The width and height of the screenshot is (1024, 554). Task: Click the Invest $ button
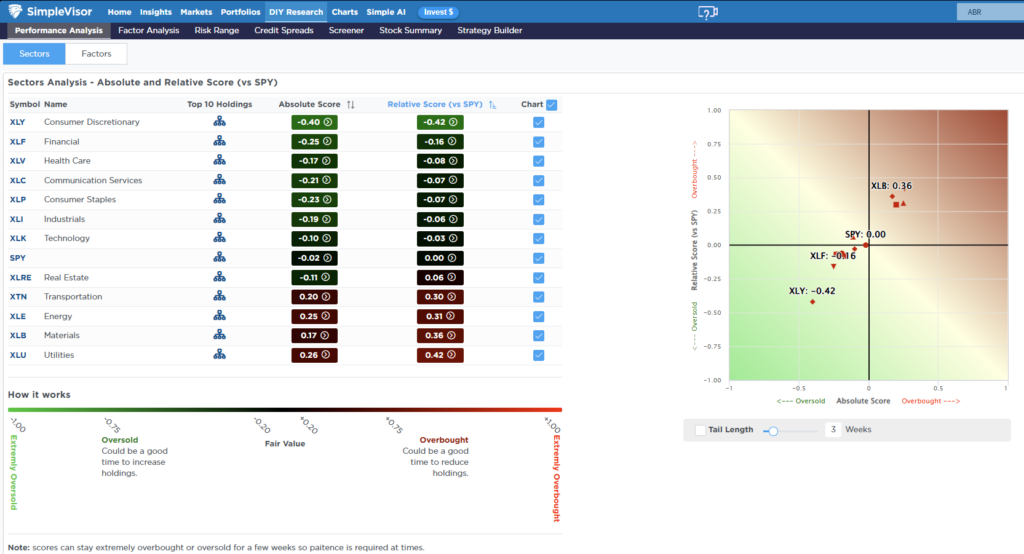438,12
